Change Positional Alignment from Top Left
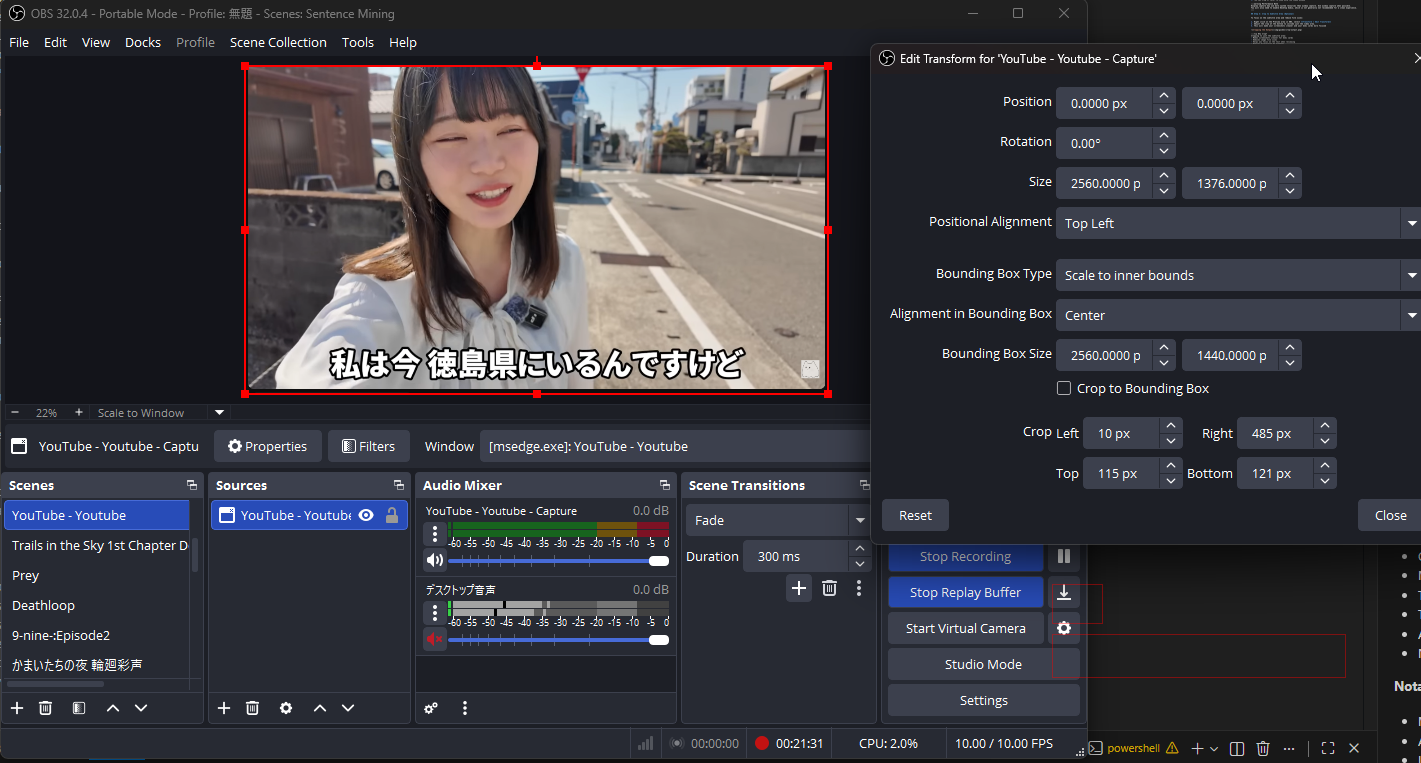 [x=1238, y=223]
